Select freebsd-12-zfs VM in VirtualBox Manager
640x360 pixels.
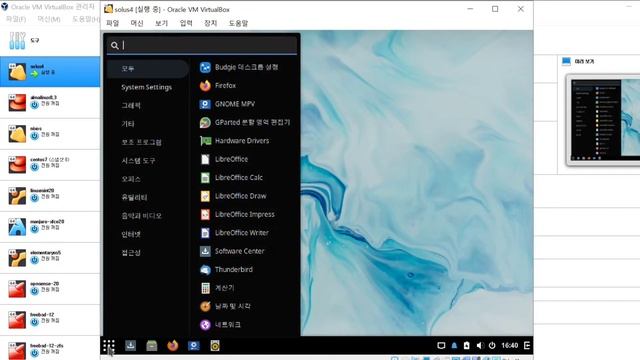tap(50, 349)
